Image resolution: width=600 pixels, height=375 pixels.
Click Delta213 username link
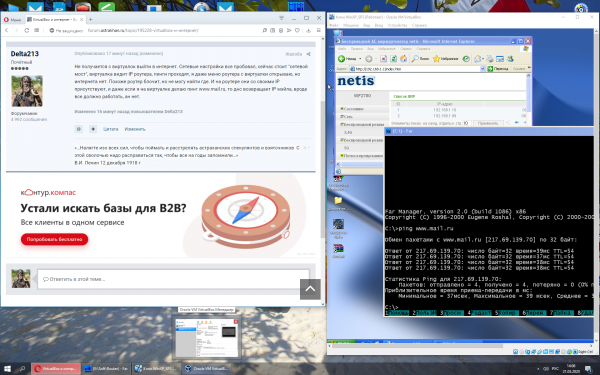tap(24, 54)
